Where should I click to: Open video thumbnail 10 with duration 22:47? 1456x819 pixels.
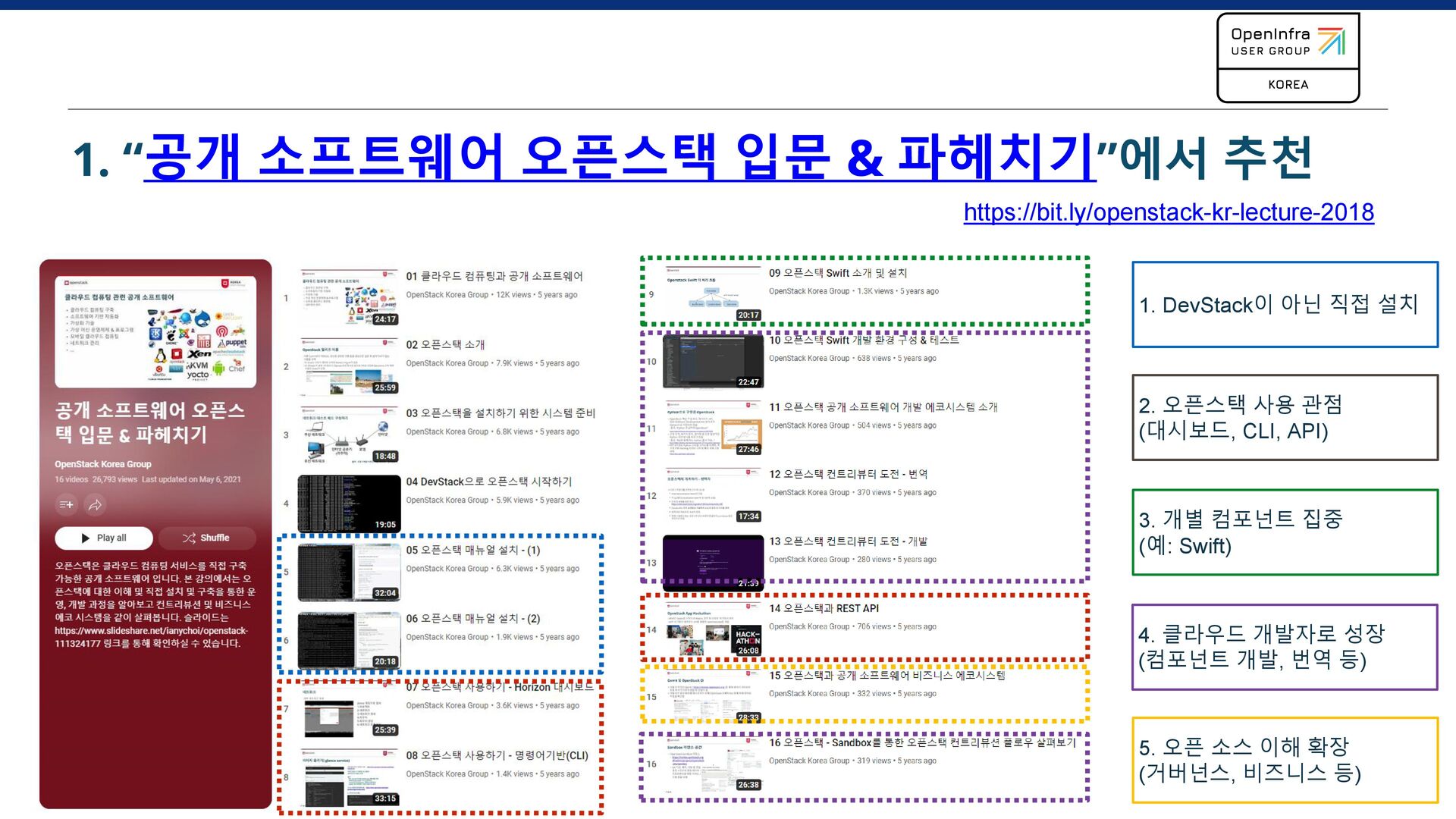[x=713, y=361]
